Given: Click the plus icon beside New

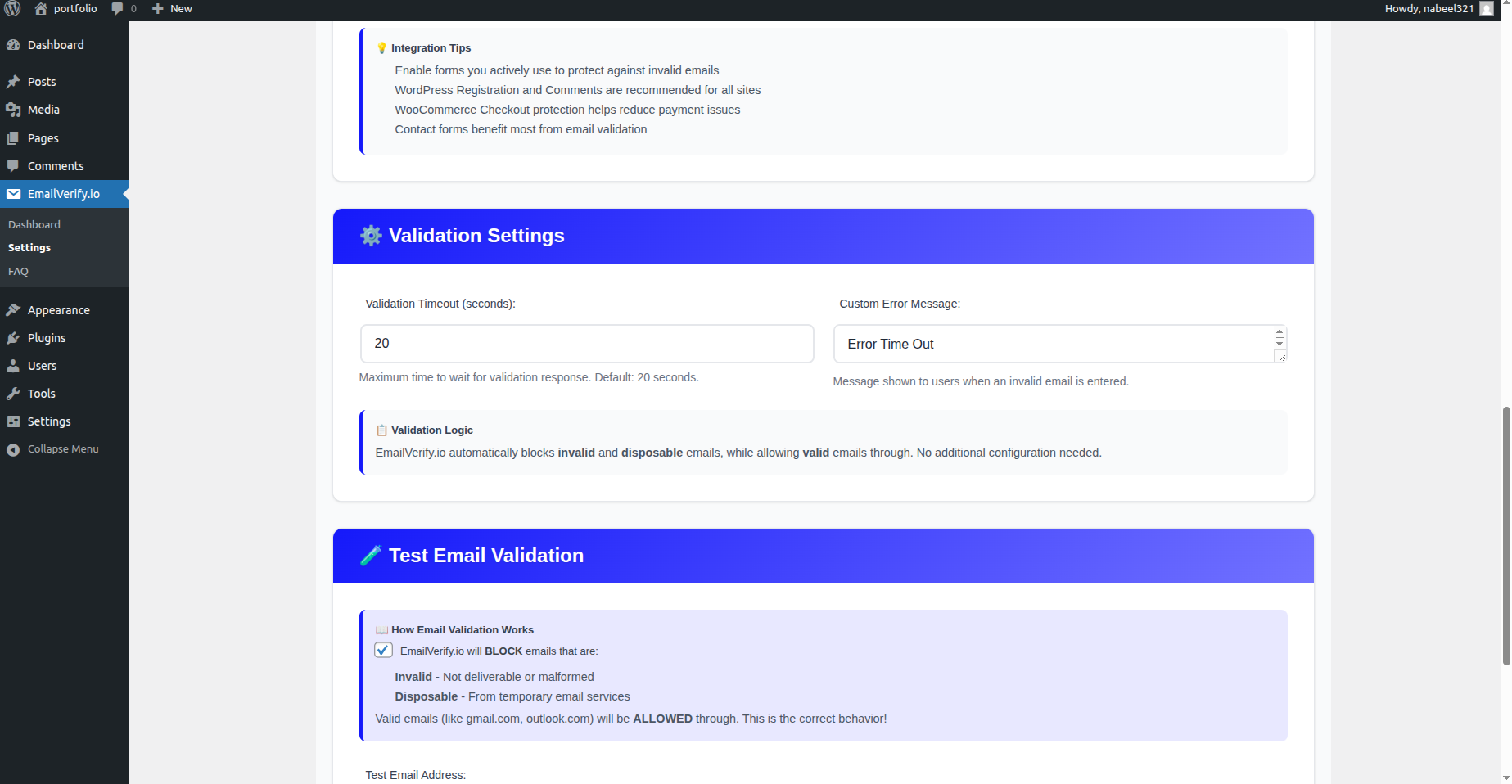Looking at the screenshot, I should point(158,9).
